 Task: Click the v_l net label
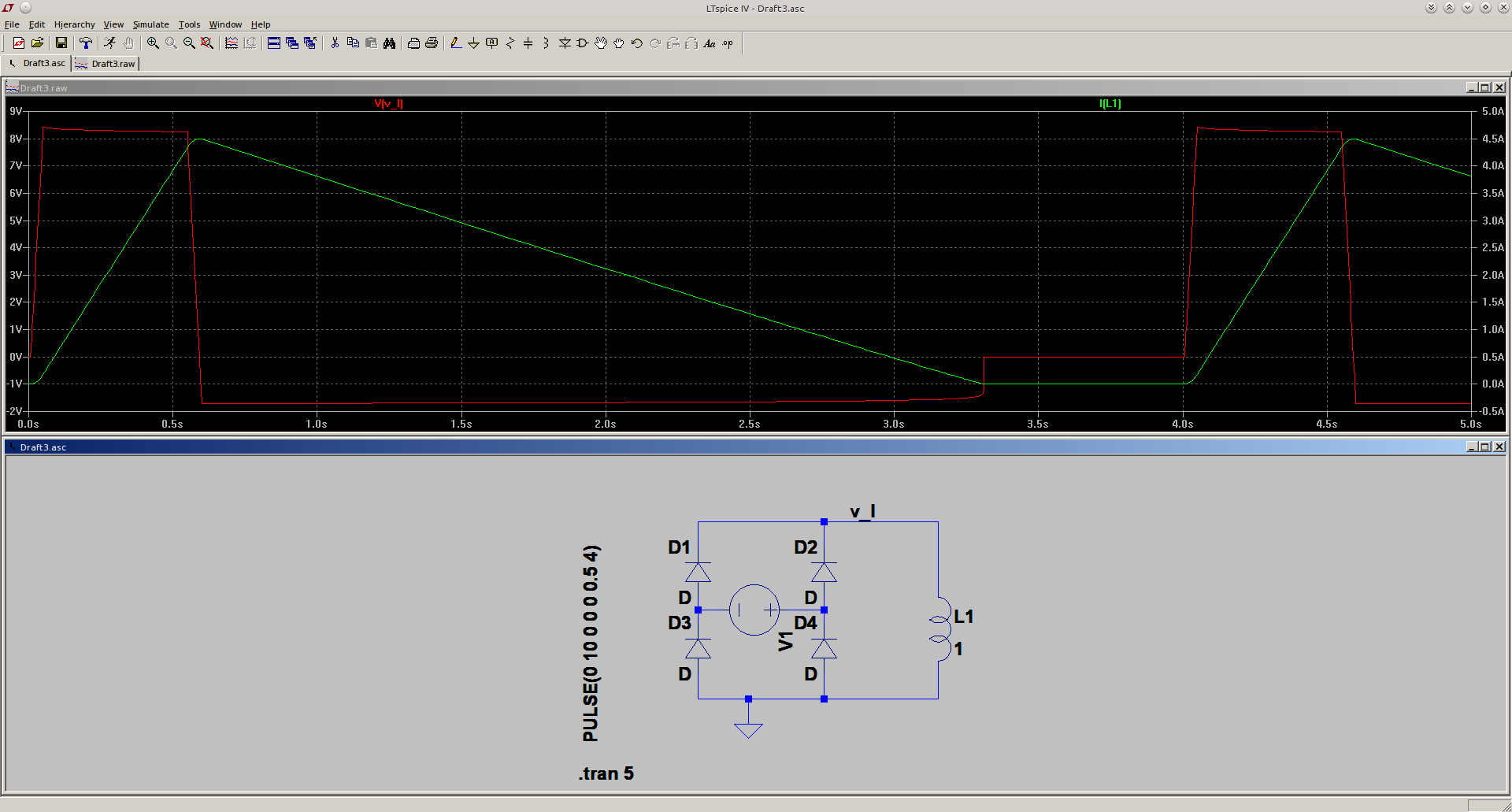pyautogui.click(x=863, y=512)
